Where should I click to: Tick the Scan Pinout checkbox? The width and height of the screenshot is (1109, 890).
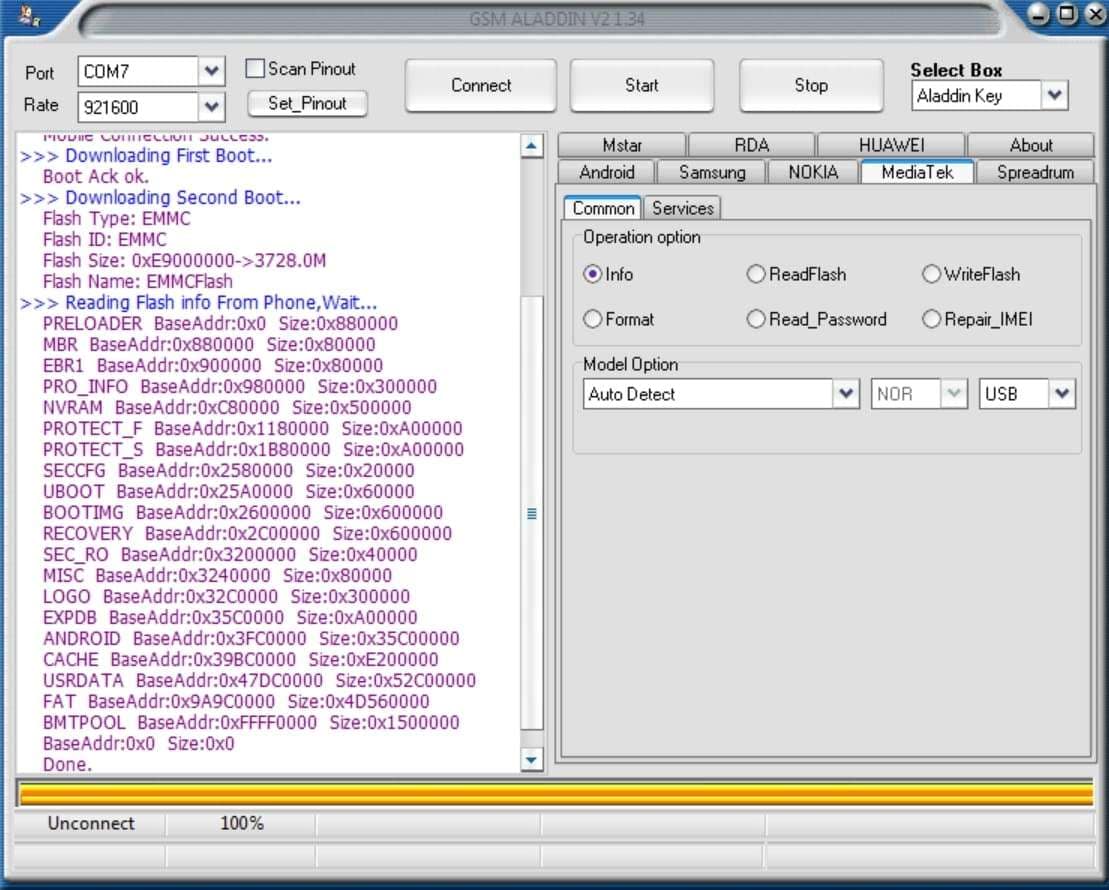click(255, 69)
